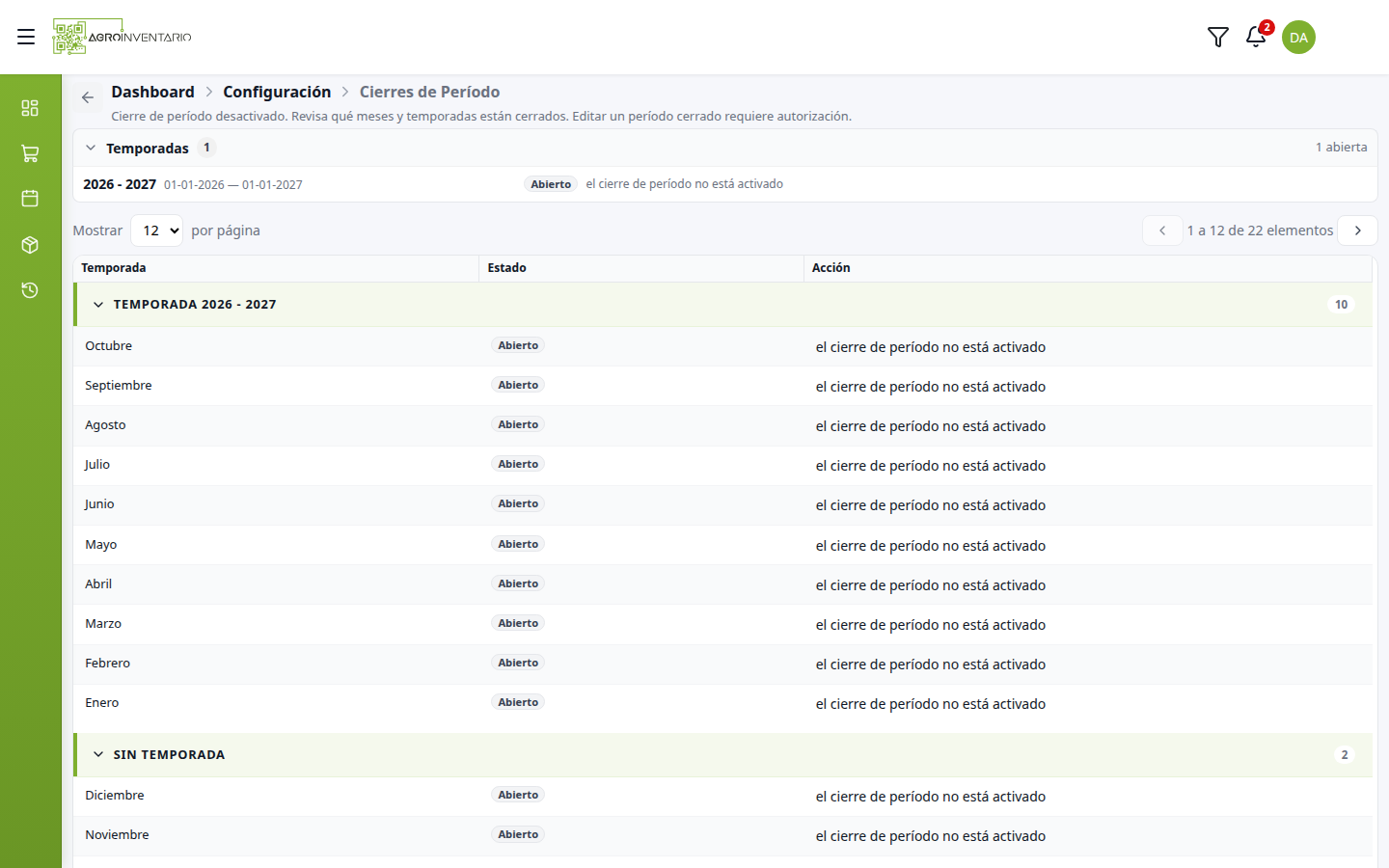Click the '1 abierta' summary text
1389x868 pixels.
pyautogui.click(x=1342, y=148)
